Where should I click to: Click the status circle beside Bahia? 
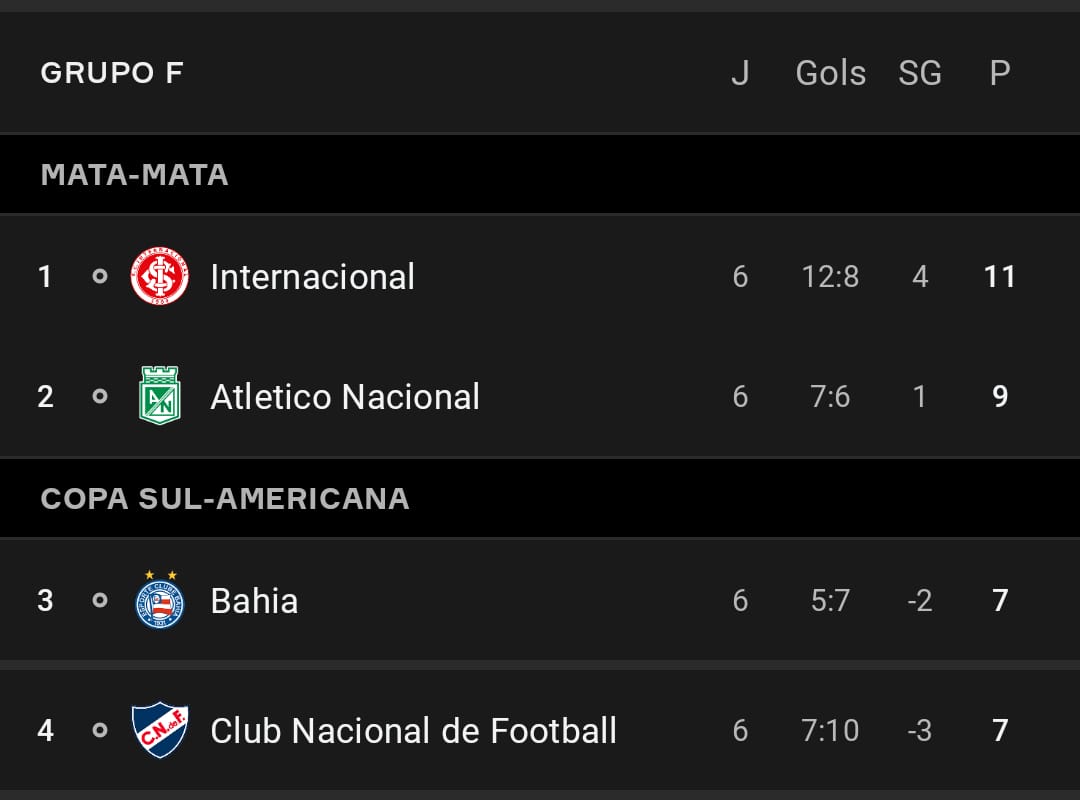pos(100,600)
